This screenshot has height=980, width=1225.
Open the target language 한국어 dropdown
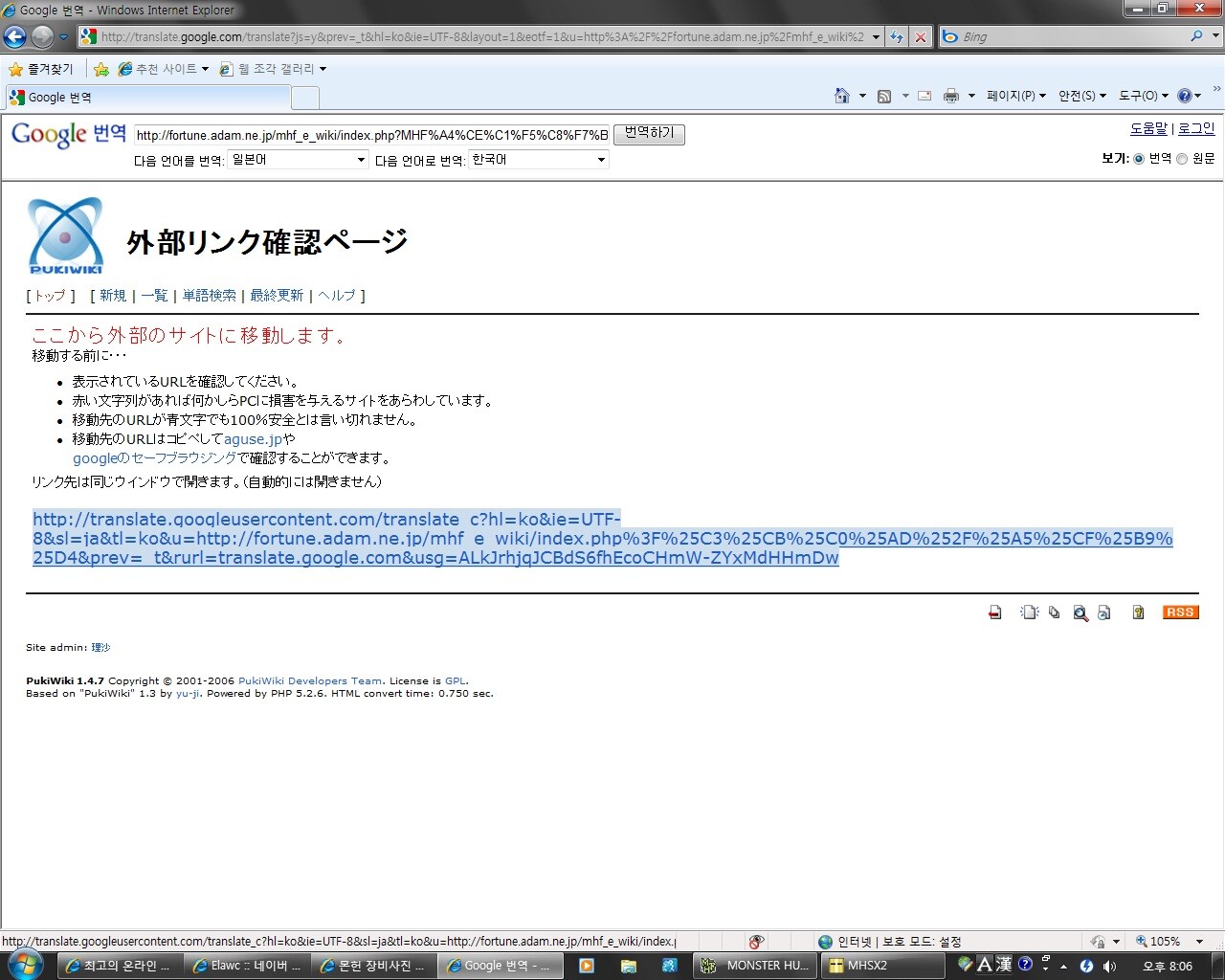point(539,160)
